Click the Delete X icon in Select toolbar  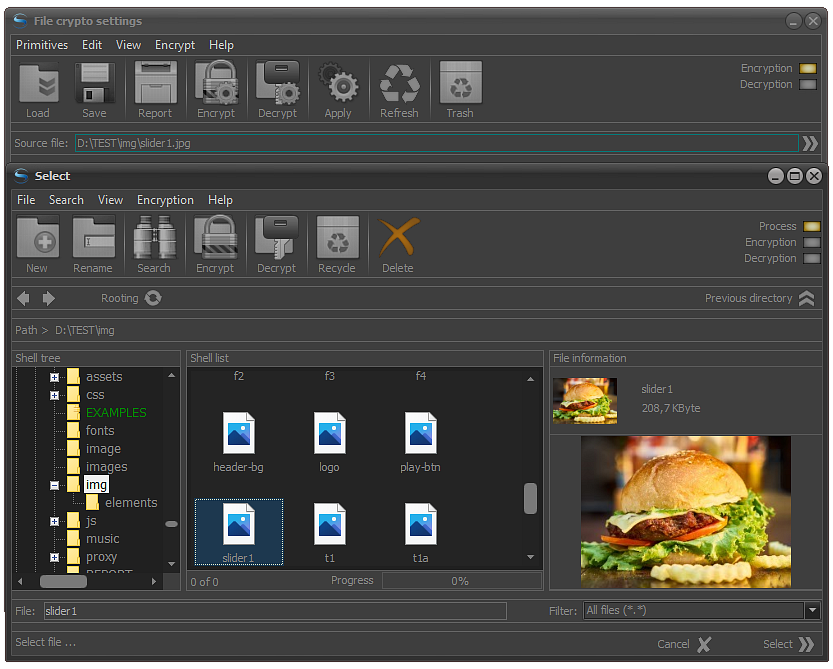point(398,237)
